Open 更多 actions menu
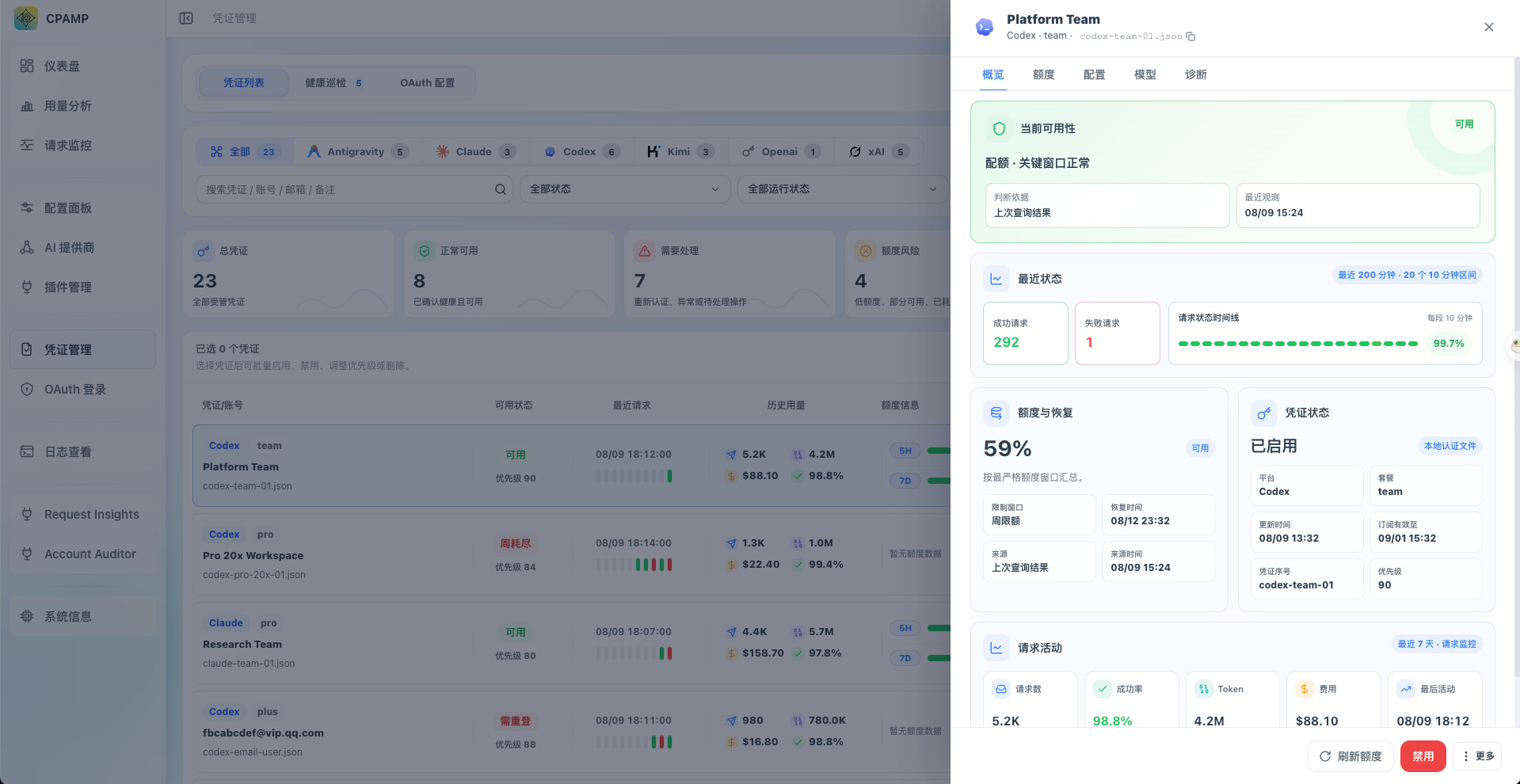 (x=1478, y=756)
